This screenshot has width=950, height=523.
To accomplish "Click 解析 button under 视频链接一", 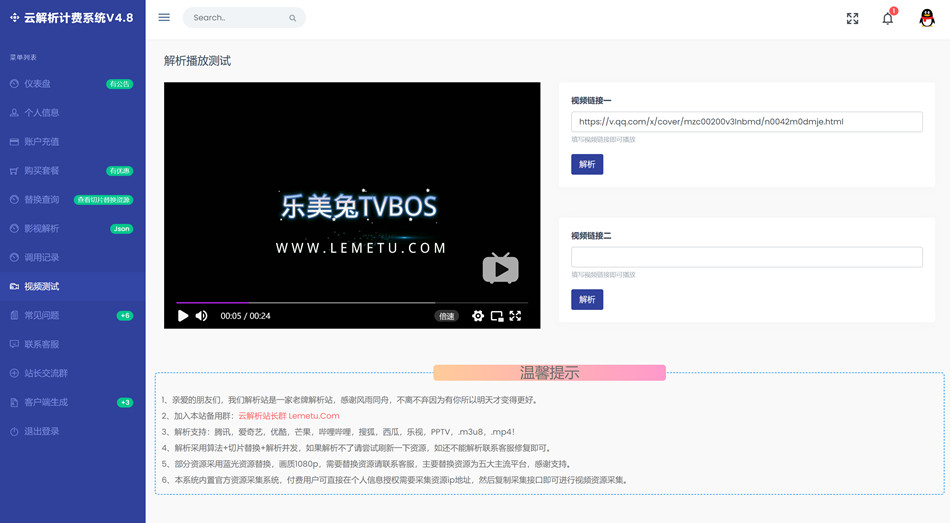I will pos(587,164).
